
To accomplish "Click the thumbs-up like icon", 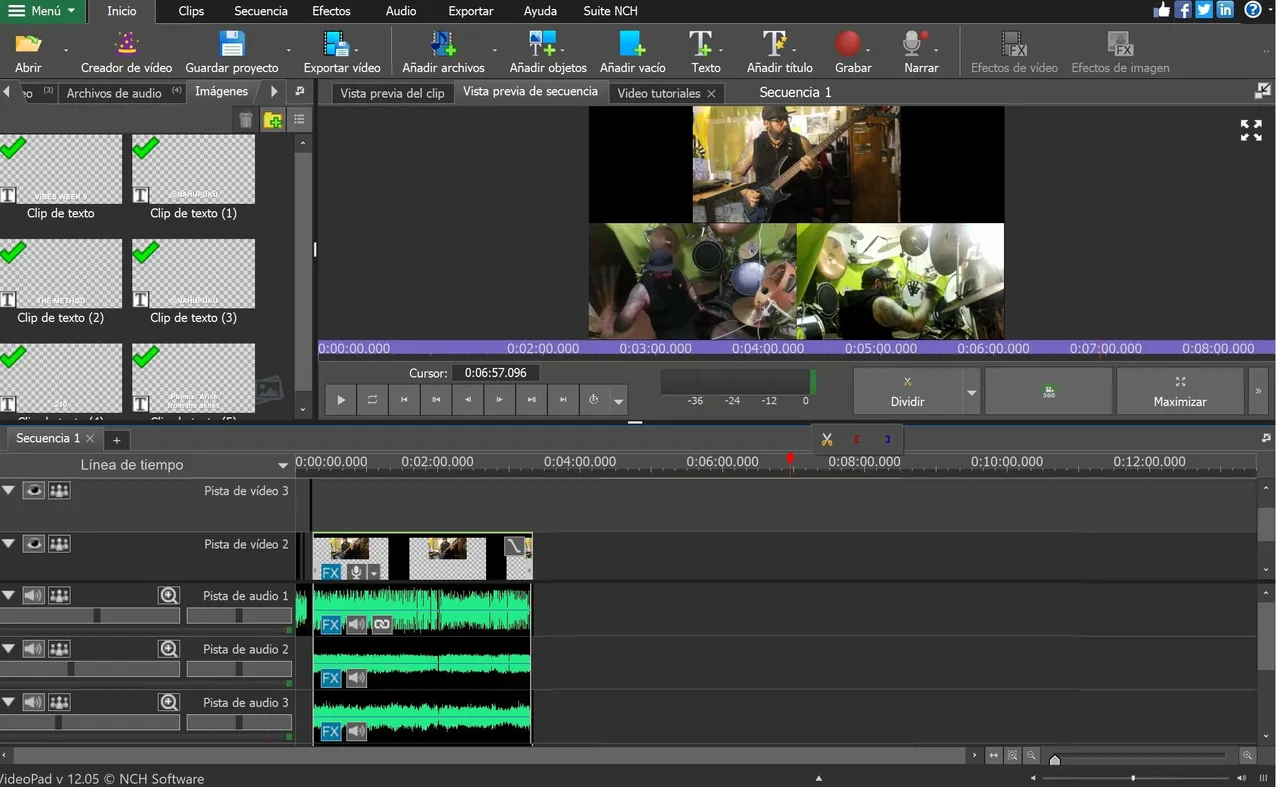I will coord(1162,10).
